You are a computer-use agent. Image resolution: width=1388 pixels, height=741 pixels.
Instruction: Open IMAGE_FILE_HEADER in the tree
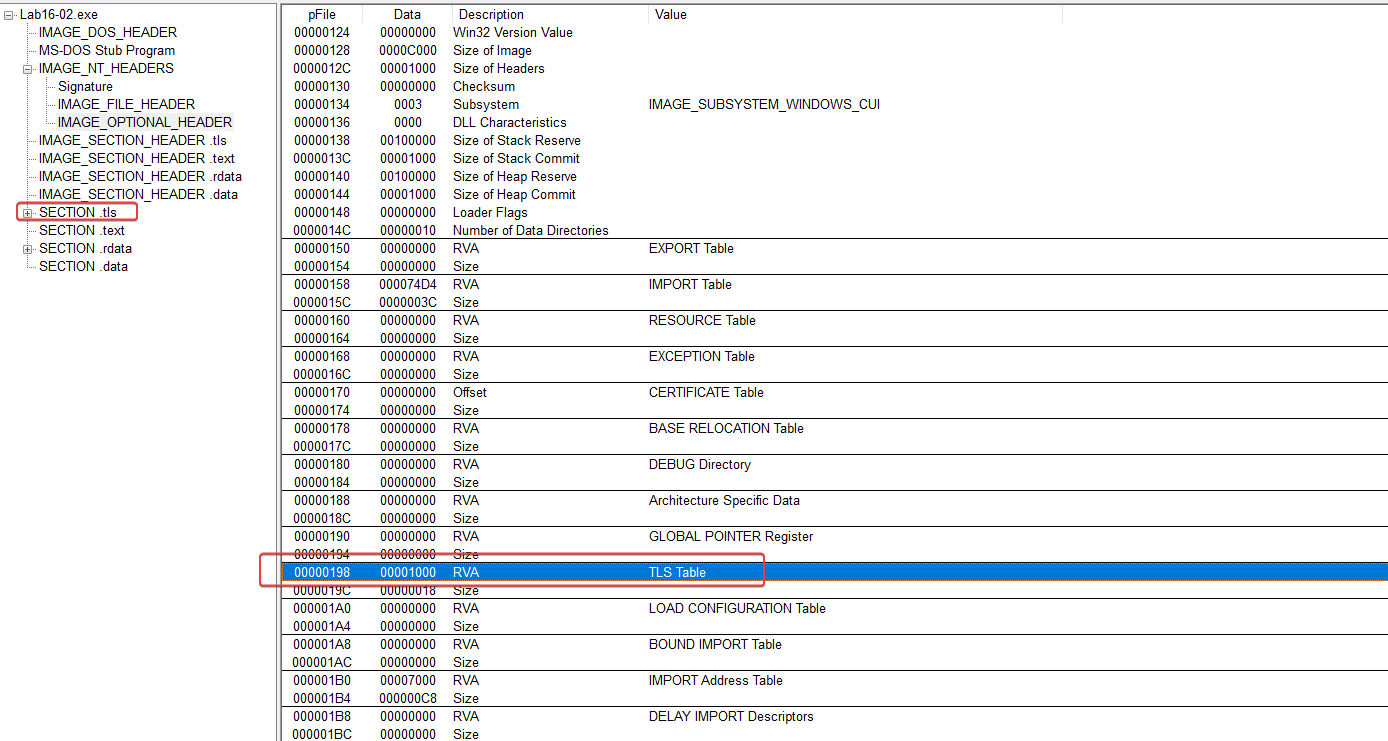[126, 105]
